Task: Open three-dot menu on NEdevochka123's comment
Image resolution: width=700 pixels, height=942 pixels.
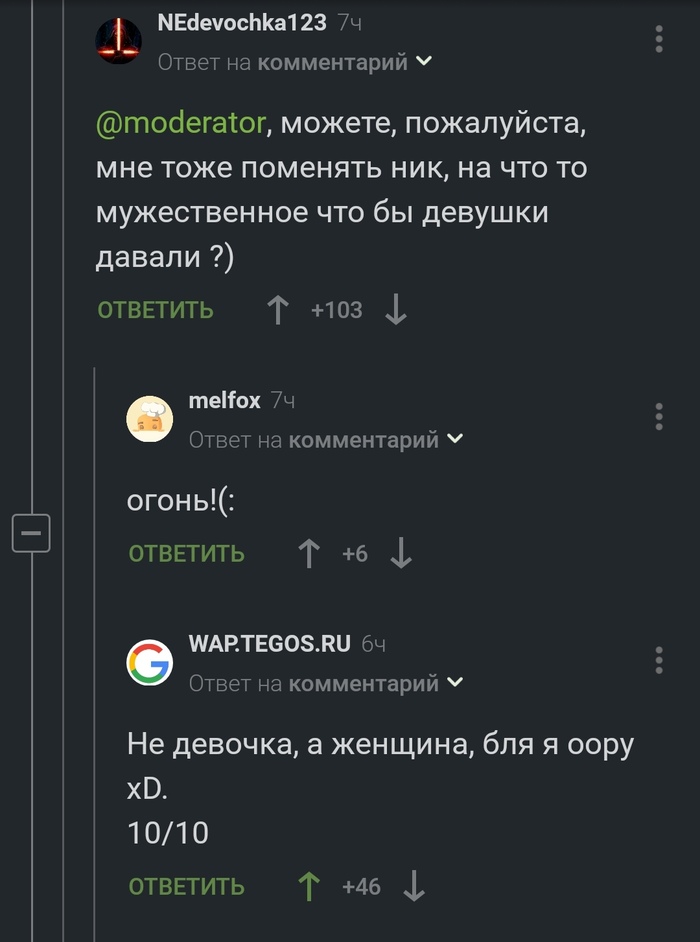Action: tap(659, 40)
